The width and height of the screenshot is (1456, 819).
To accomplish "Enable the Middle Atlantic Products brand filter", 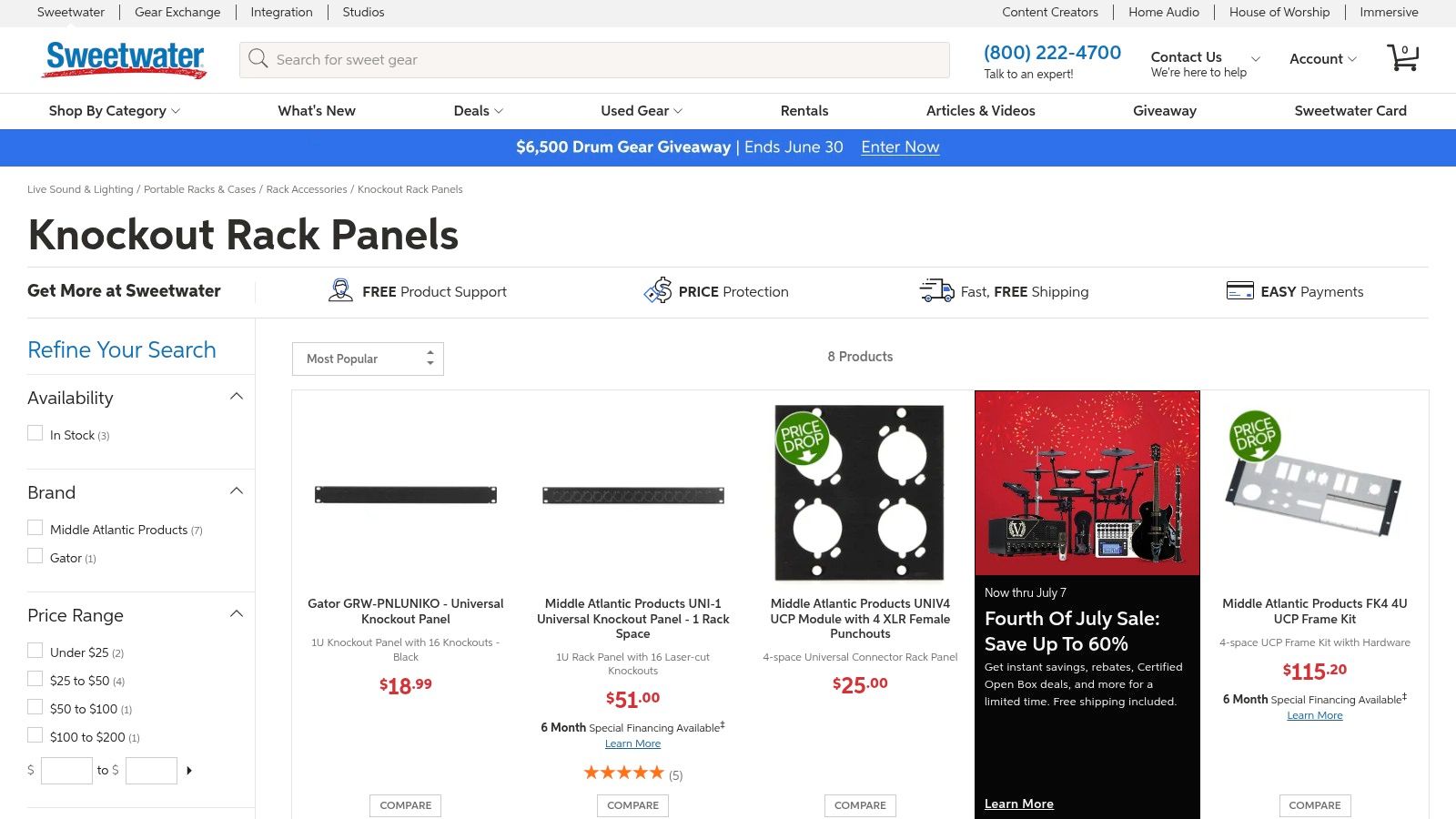I will 35,528.
